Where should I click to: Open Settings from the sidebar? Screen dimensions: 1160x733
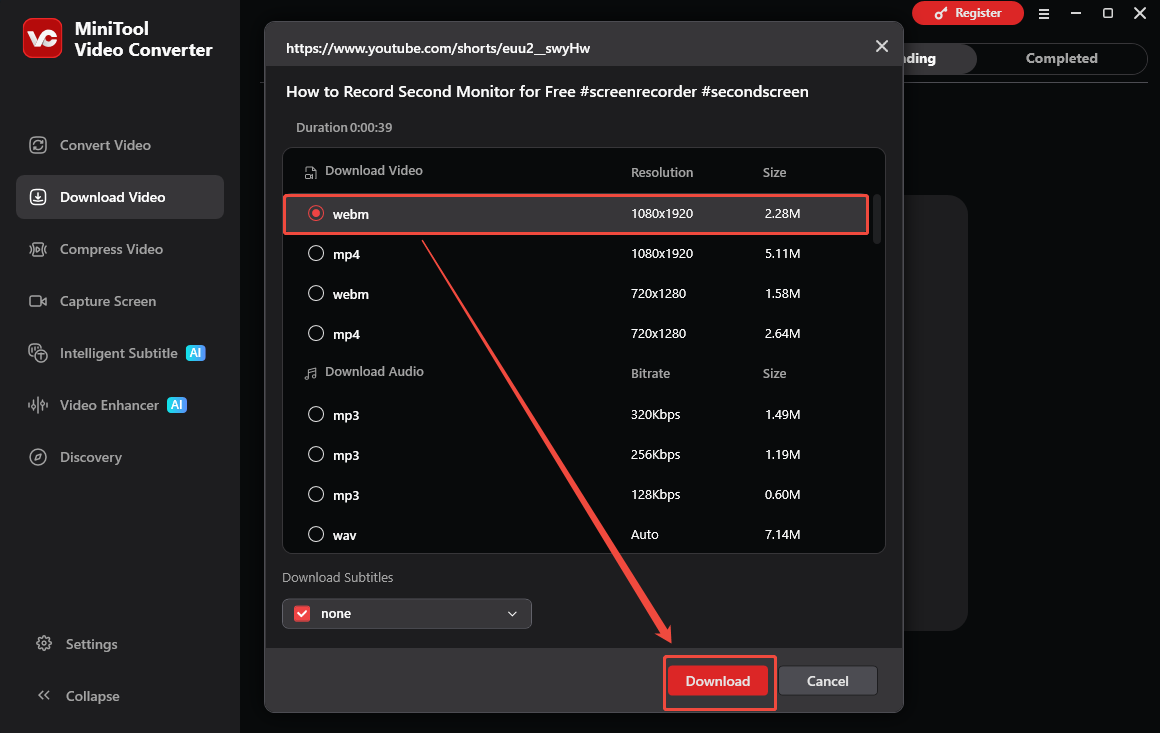(x=91, y=644)
